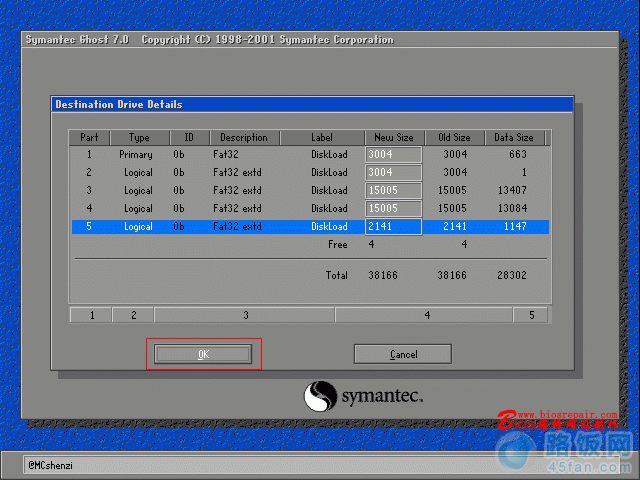Click part number 3 in table
640x480 pixels.
pyautogui.click(x=89, y=190)
